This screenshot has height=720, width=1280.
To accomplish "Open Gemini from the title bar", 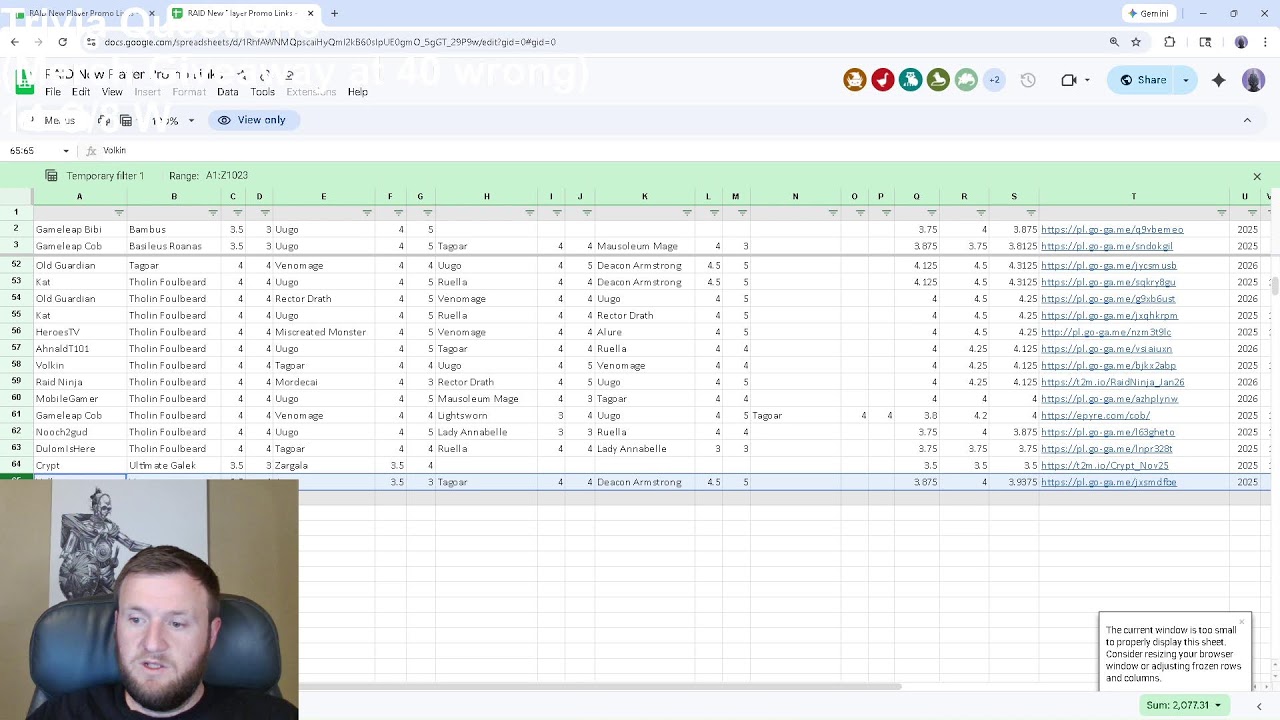I will [x=1148, y=13].
